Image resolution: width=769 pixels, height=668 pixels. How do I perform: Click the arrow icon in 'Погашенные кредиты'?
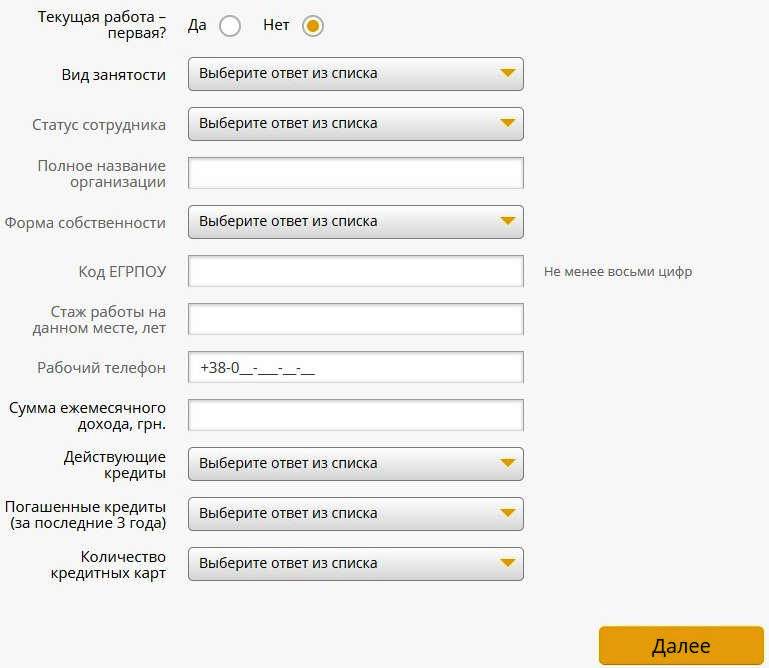coord(507,514)
